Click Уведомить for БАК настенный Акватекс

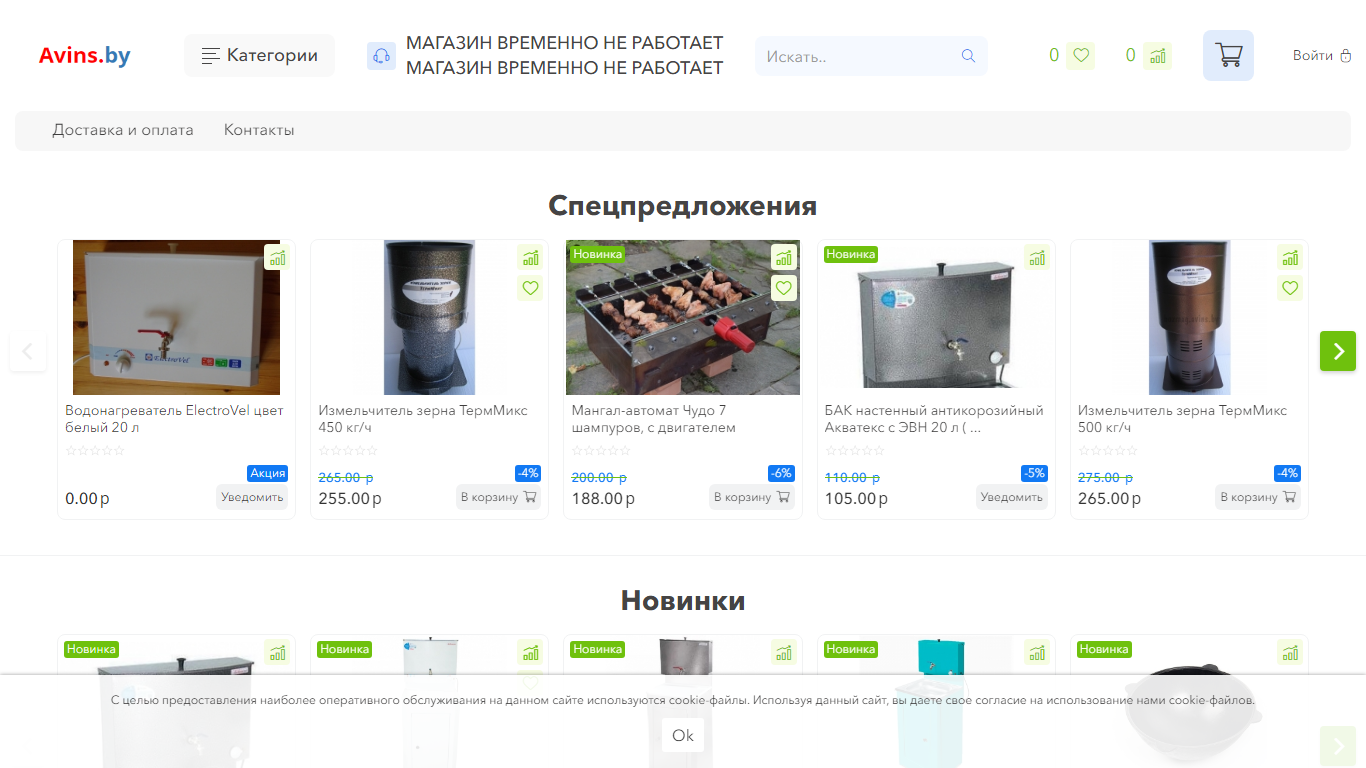coord(1012,497)
